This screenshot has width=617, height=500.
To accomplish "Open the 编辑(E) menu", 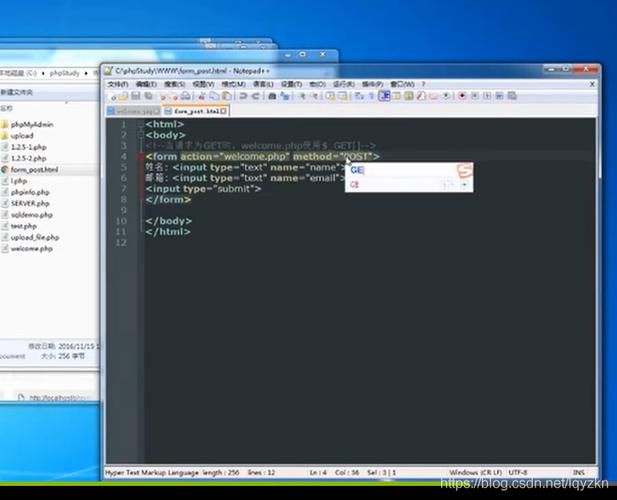I will [146, 84].
